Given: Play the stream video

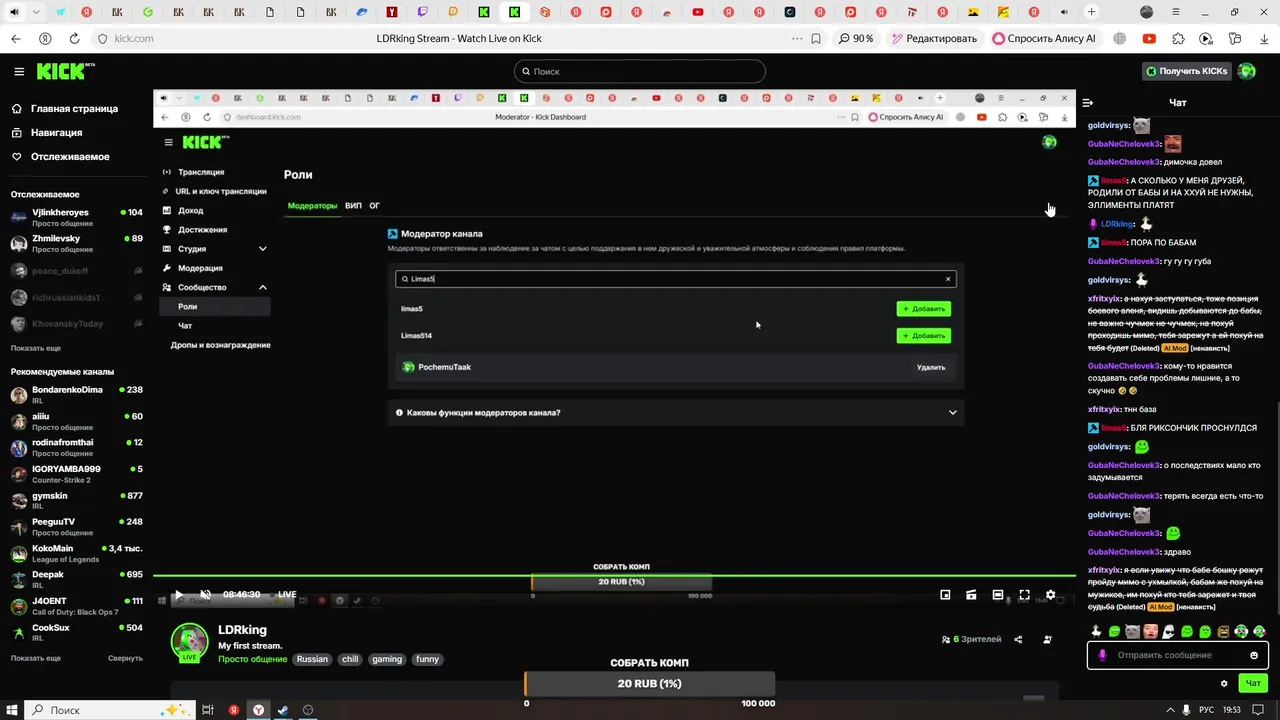Looking at the screenshot, I should pyautogui.click(x=178, y=595).
